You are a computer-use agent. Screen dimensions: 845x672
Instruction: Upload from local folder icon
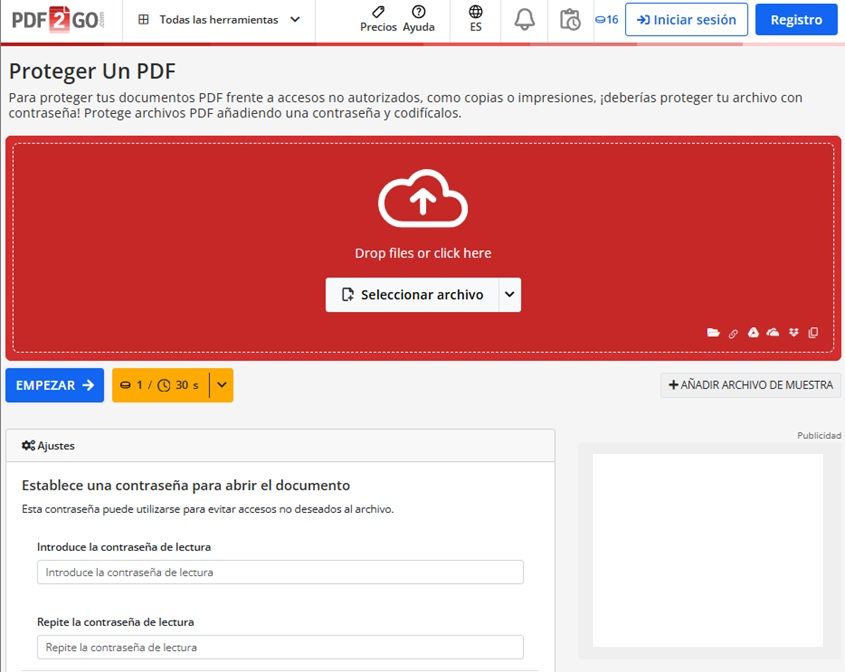714,332
